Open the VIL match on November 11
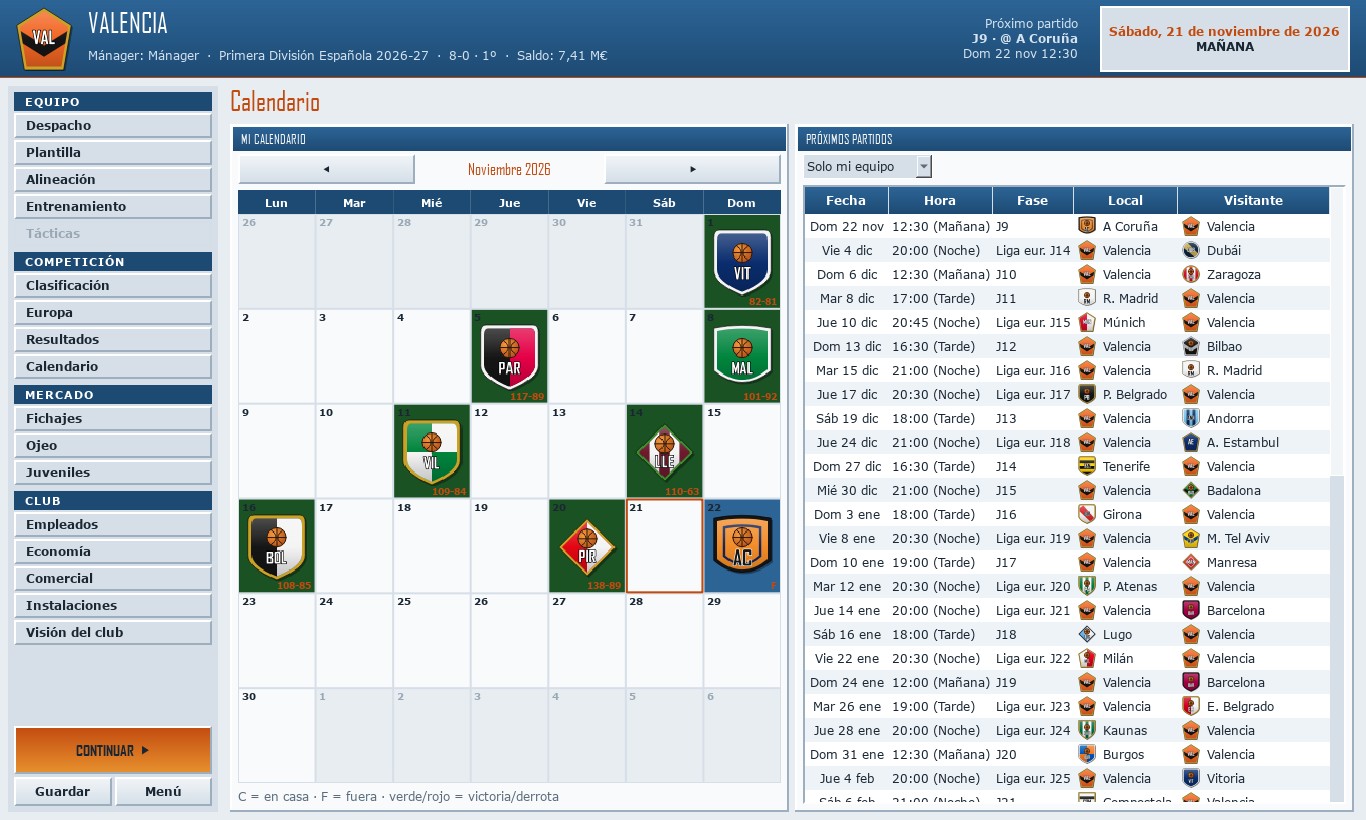 click(x=432, y=451)
